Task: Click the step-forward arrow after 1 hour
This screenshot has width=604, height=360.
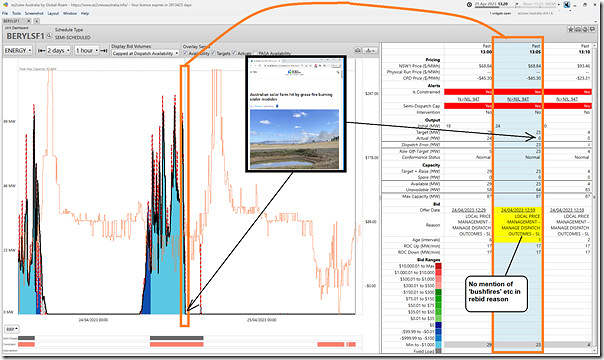Action: click(103, 50)
